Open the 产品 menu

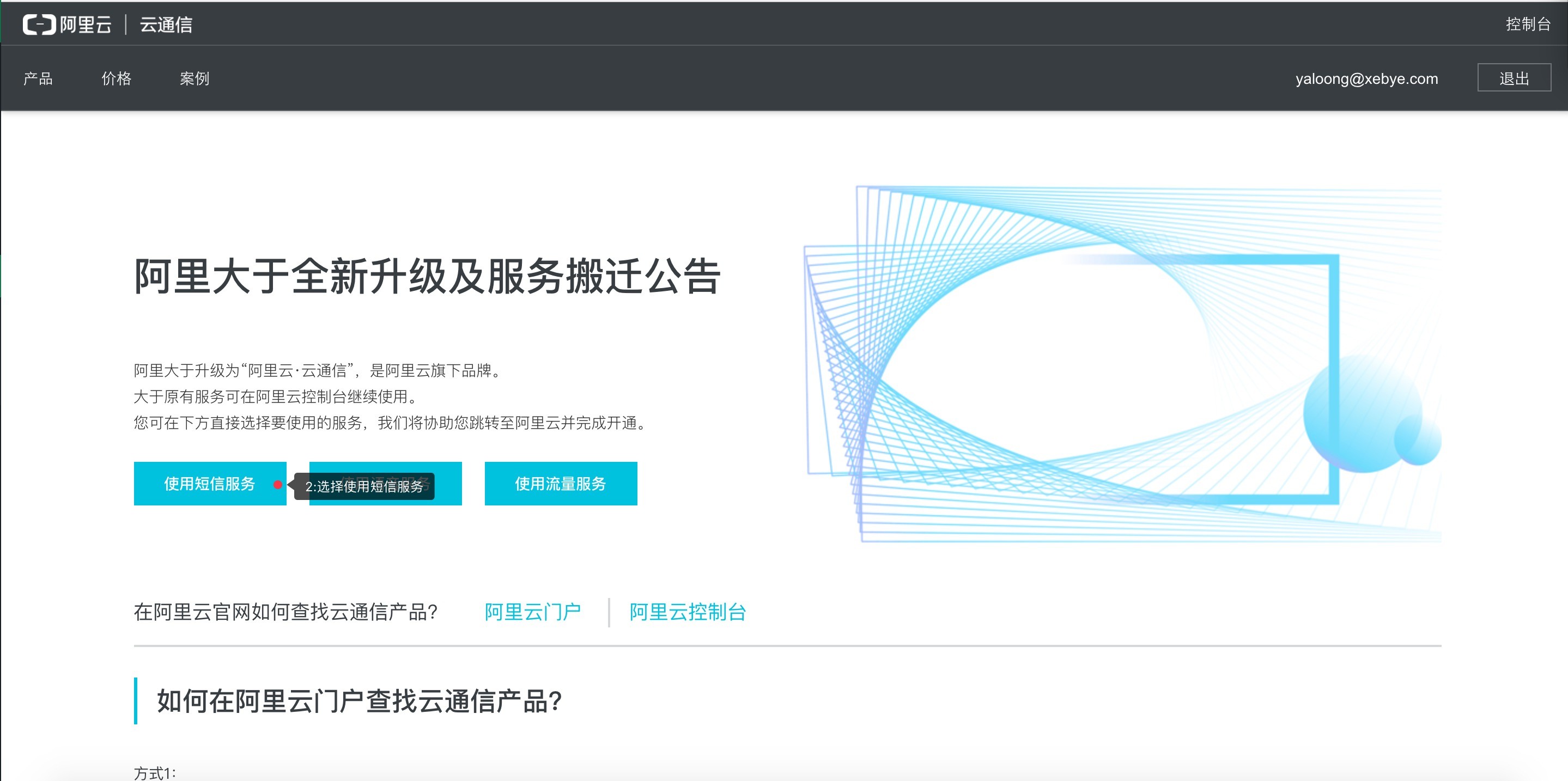coord(38,78)
